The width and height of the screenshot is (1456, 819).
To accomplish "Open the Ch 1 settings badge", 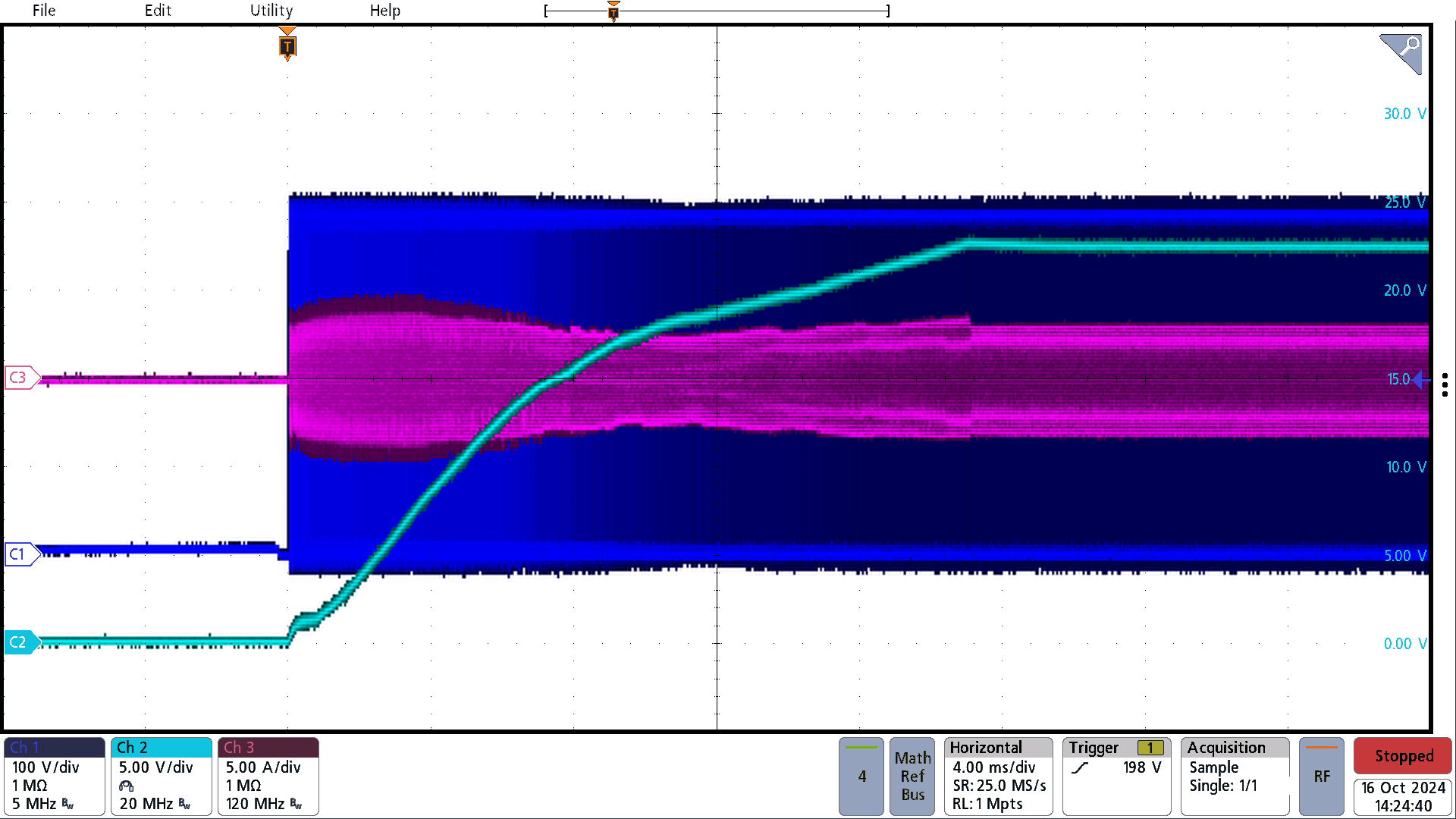I will pyautogui.click(x=55, y=776).
